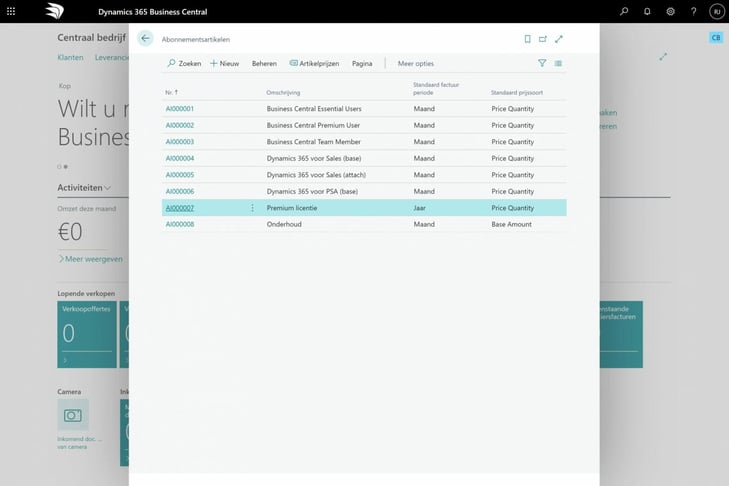Viewport: 729px width, 486px height.
Task: Select the Premium licentie cell
Action: click(292, 208)
